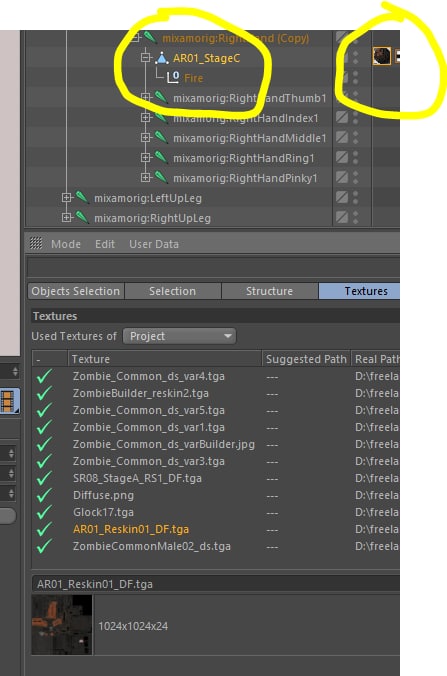Toggle layer square of mixamorig:LeftUpLeg

click(x=342, y=197)
